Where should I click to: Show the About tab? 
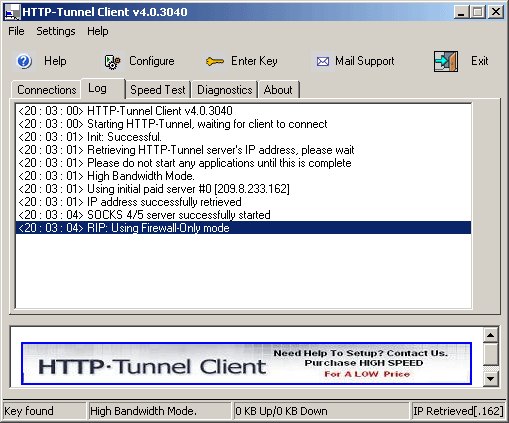point(278,90)
